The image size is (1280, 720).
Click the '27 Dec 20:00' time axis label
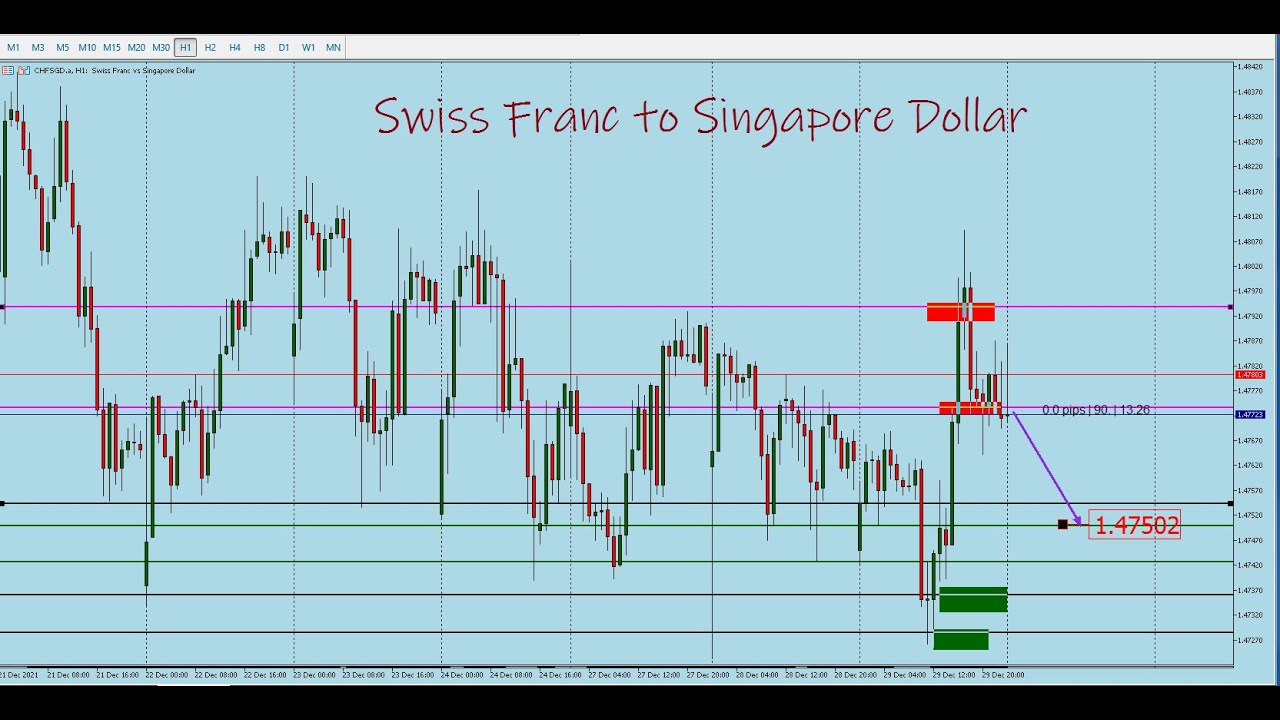pos(707,675)
